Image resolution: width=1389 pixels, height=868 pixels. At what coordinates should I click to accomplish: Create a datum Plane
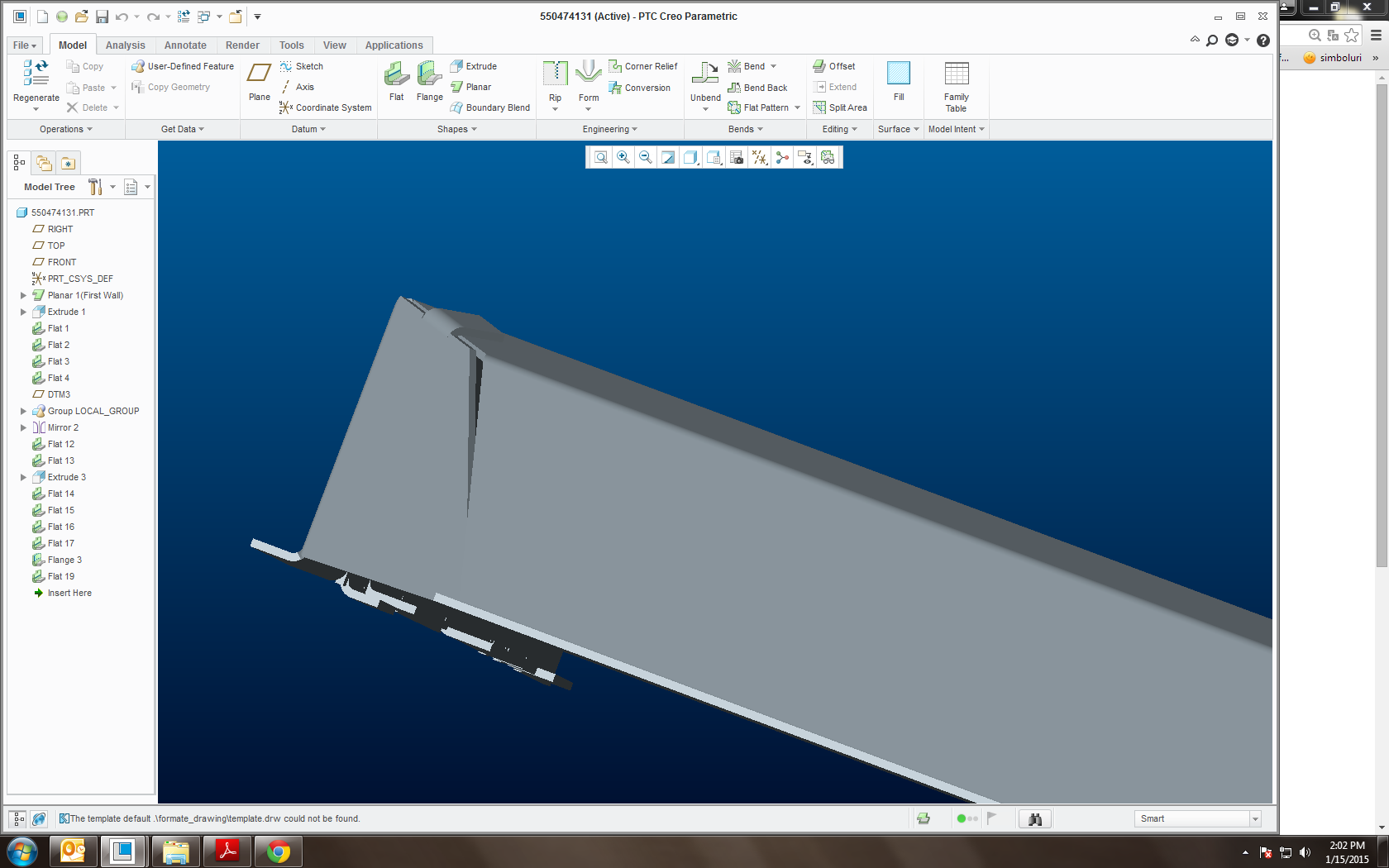point(260,81)
